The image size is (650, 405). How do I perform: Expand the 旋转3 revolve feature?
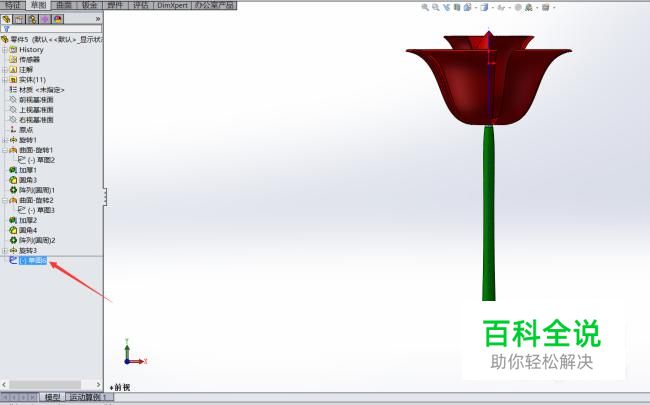coord(5,250)
